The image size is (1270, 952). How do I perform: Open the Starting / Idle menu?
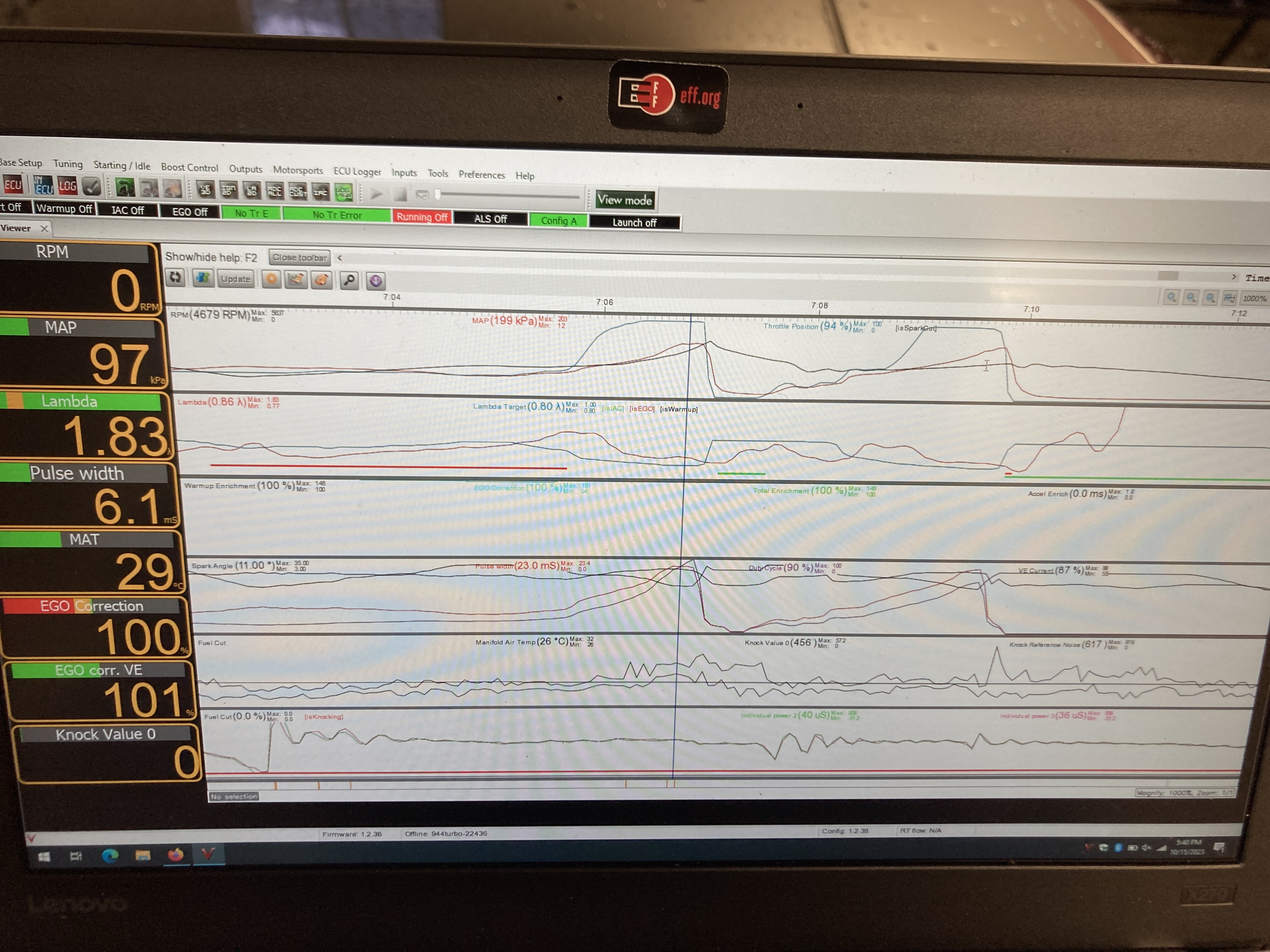point(122,166)
